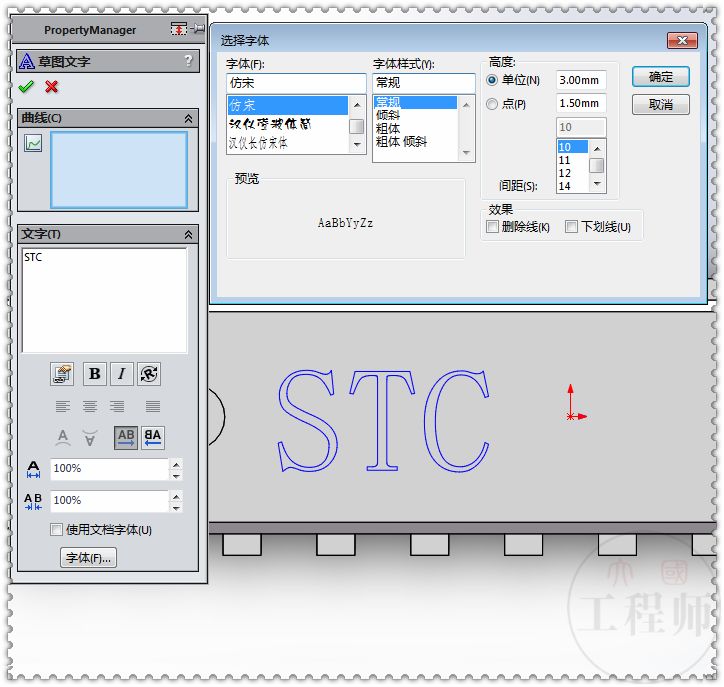The image size is (724, 687).
Task: Click the spacing 100% field
Action: pos(109,501)
